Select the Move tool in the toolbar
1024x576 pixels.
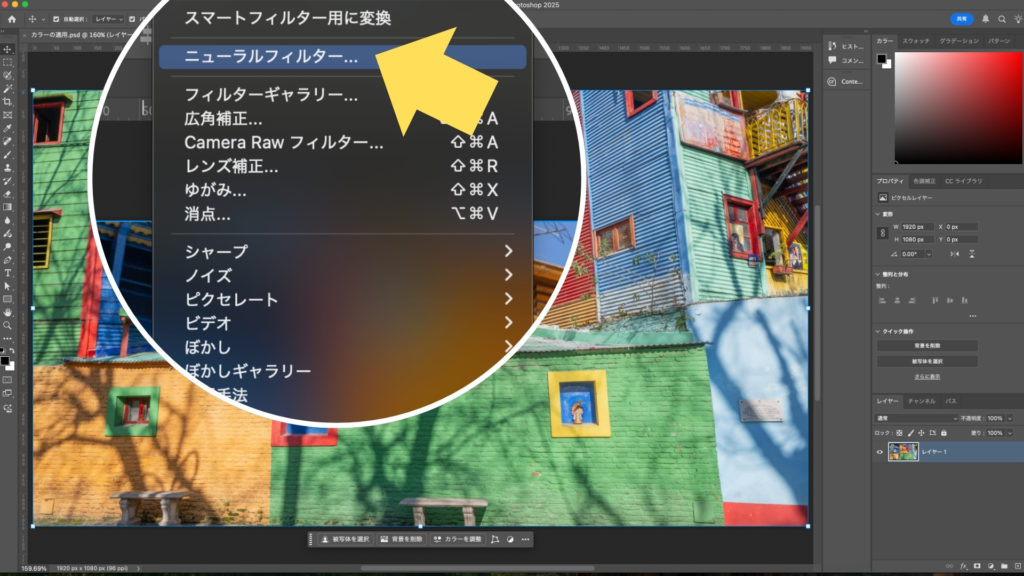[7, 49]
